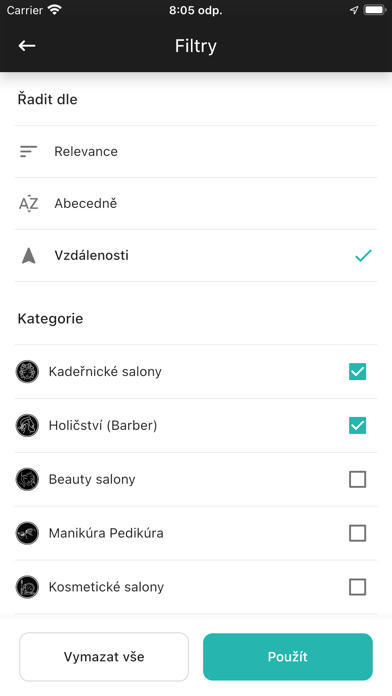
Task: Click the Relevance sort lines icon
Action: pos(28,151)
